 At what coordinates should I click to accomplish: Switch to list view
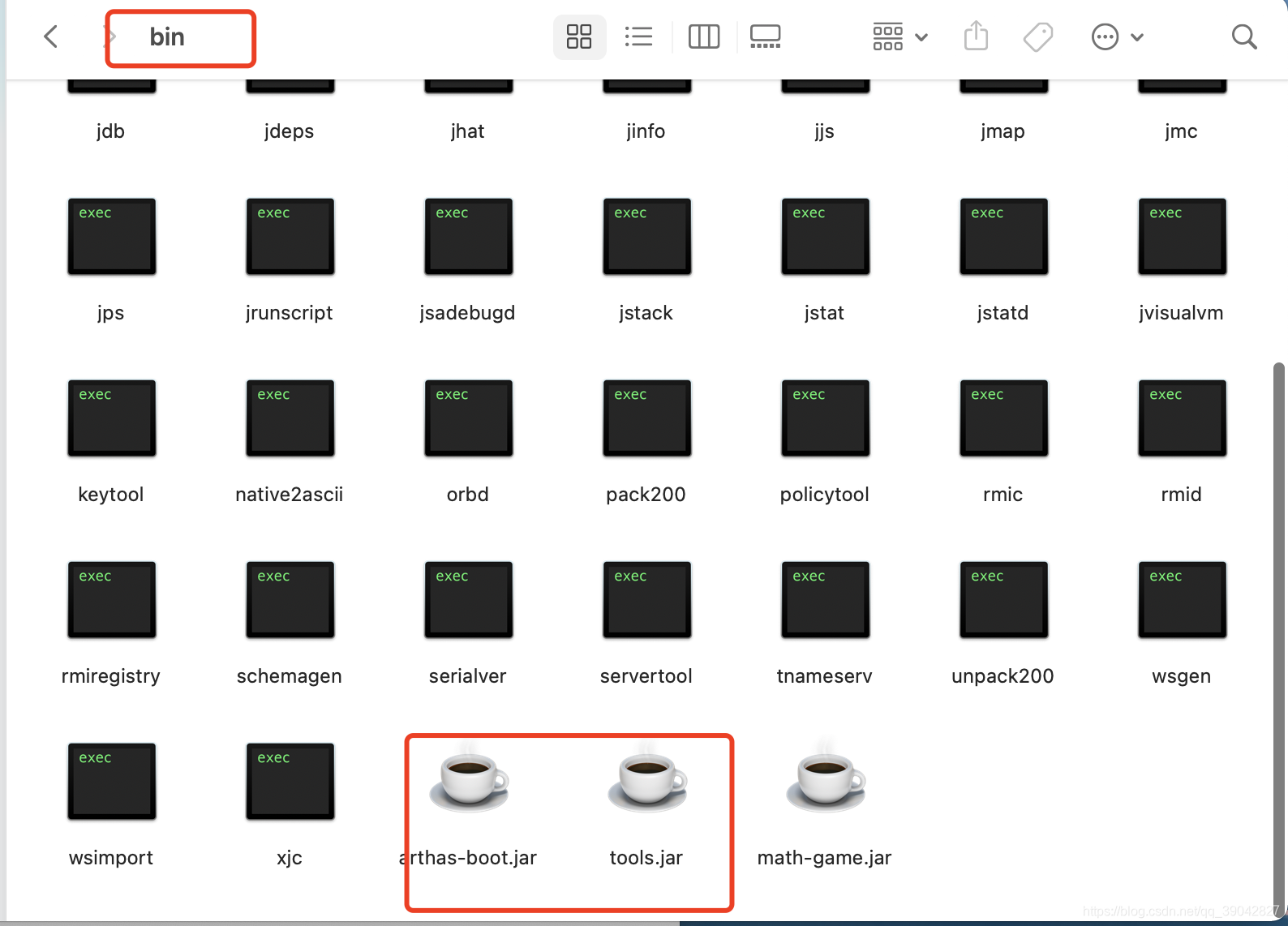click(638, 36)
